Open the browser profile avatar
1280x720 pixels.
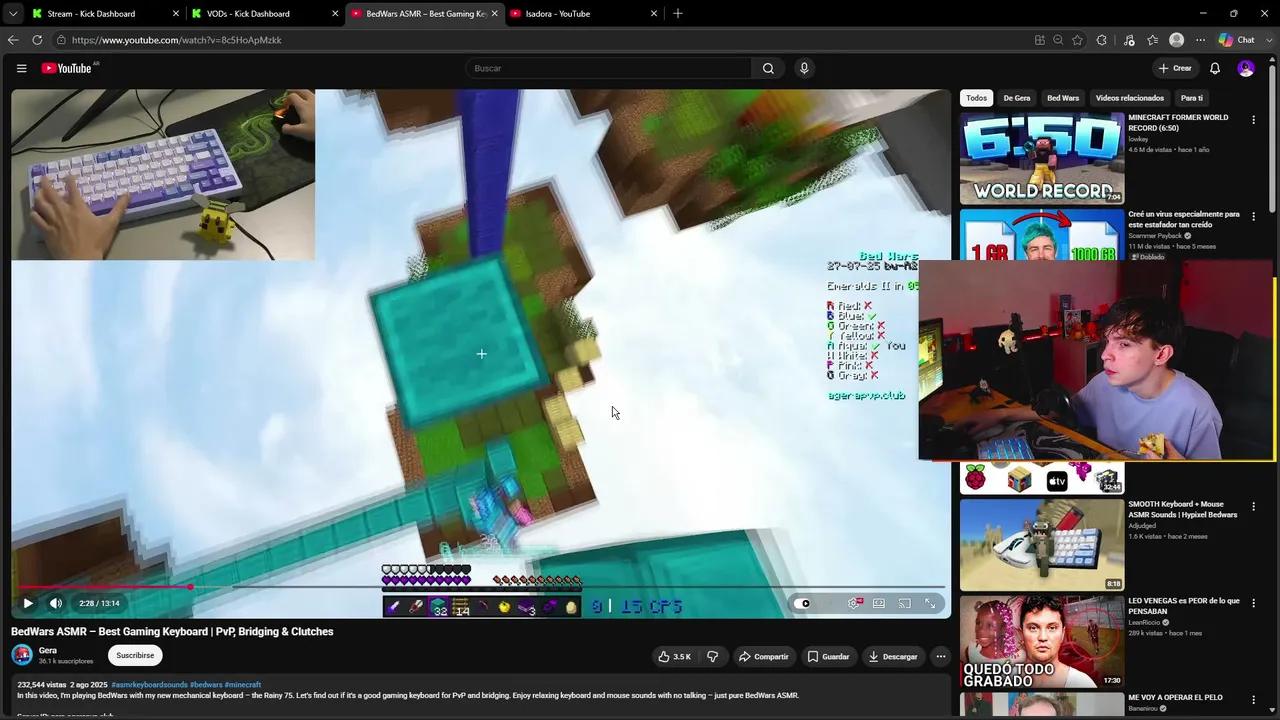point(1177,40)
